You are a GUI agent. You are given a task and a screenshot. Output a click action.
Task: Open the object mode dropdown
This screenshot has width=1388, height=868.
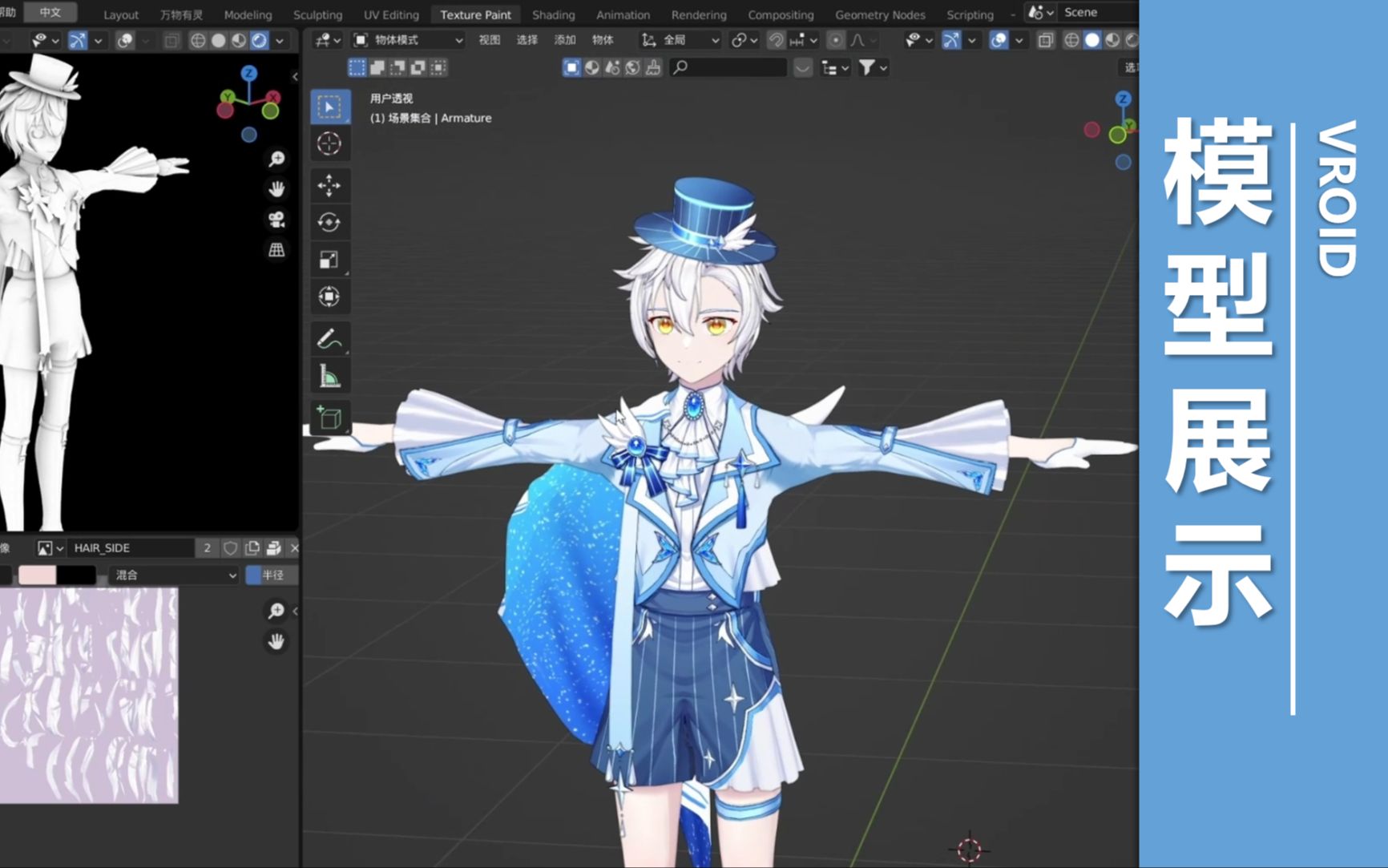tap(409, 40)
